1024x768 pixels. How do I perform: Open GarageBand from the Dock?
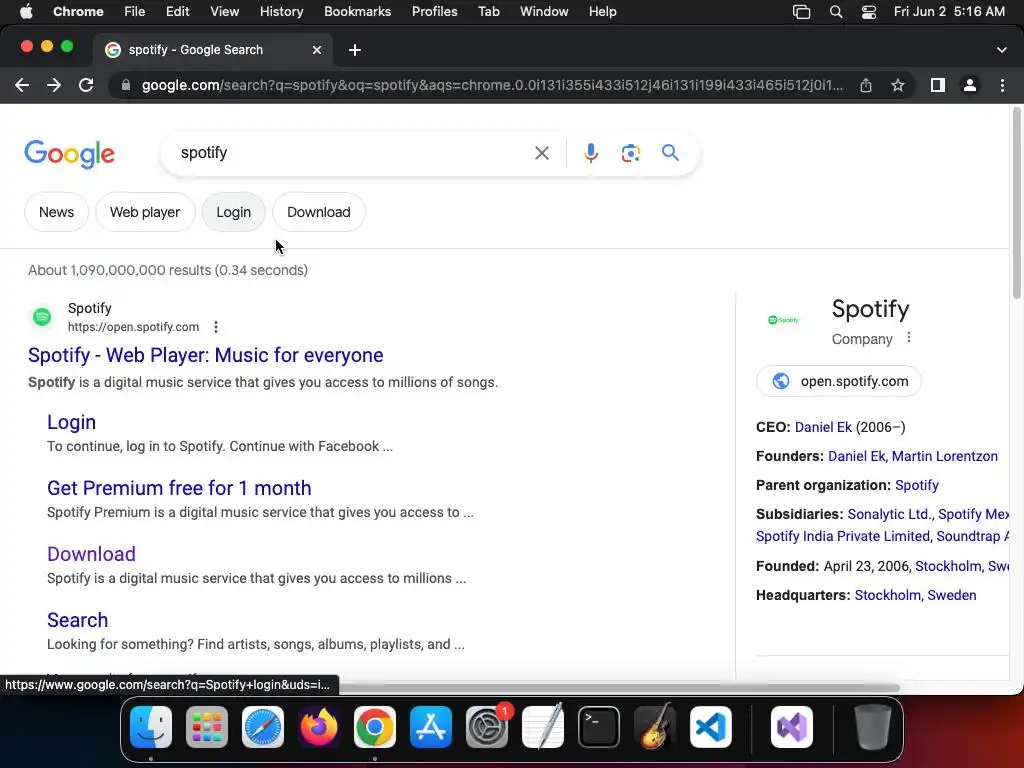click(655, 727)
